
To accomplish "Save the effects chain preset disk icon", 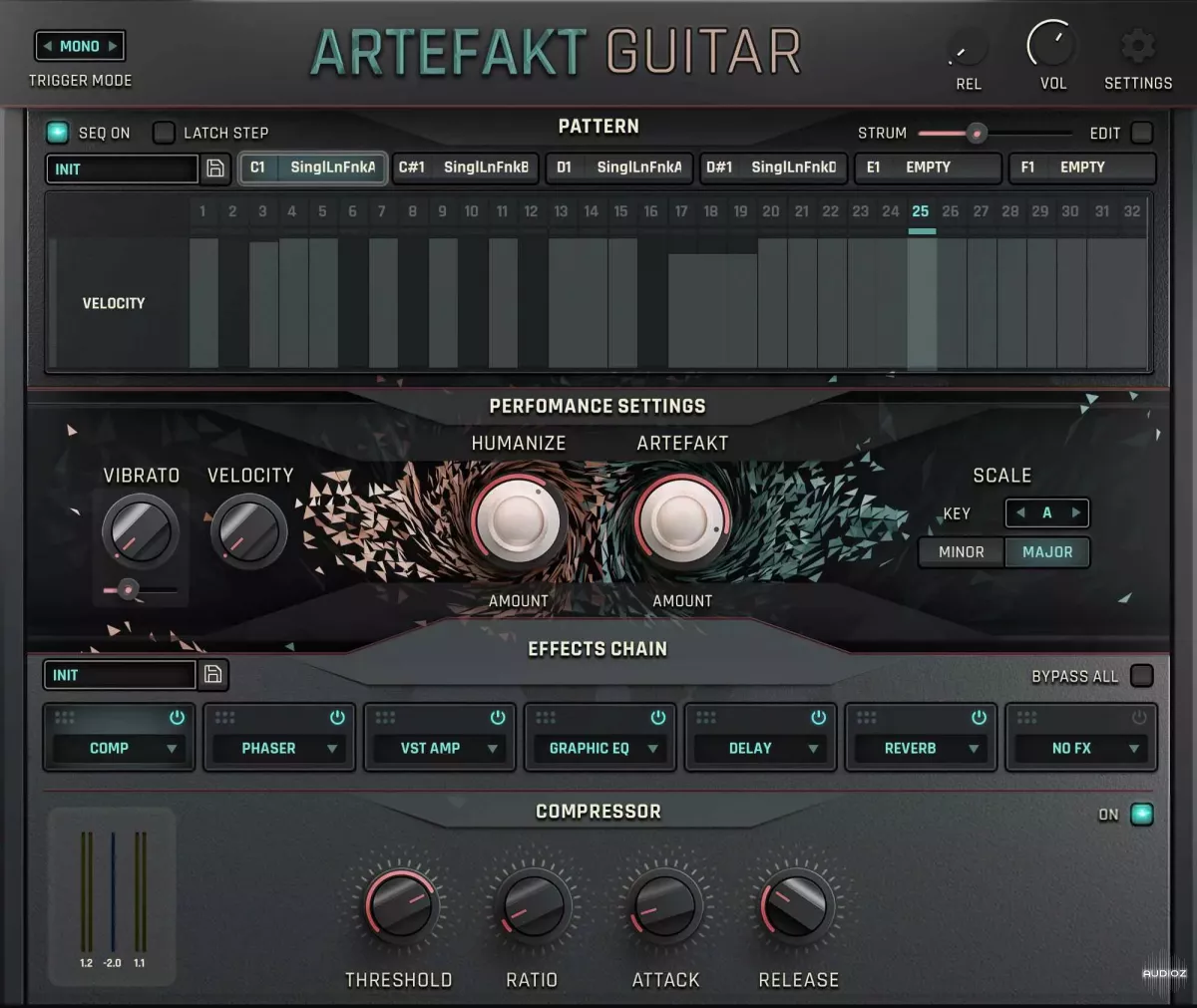I will point(212,675).
